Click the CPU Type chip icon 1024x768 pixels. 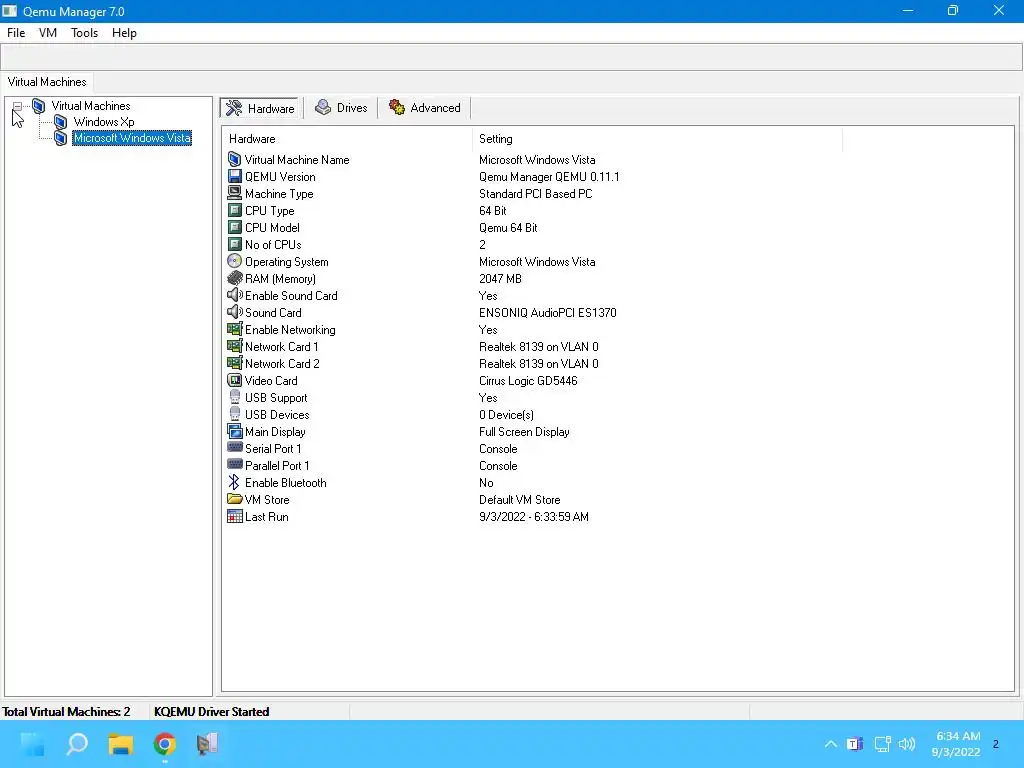(x=234, y=210)
